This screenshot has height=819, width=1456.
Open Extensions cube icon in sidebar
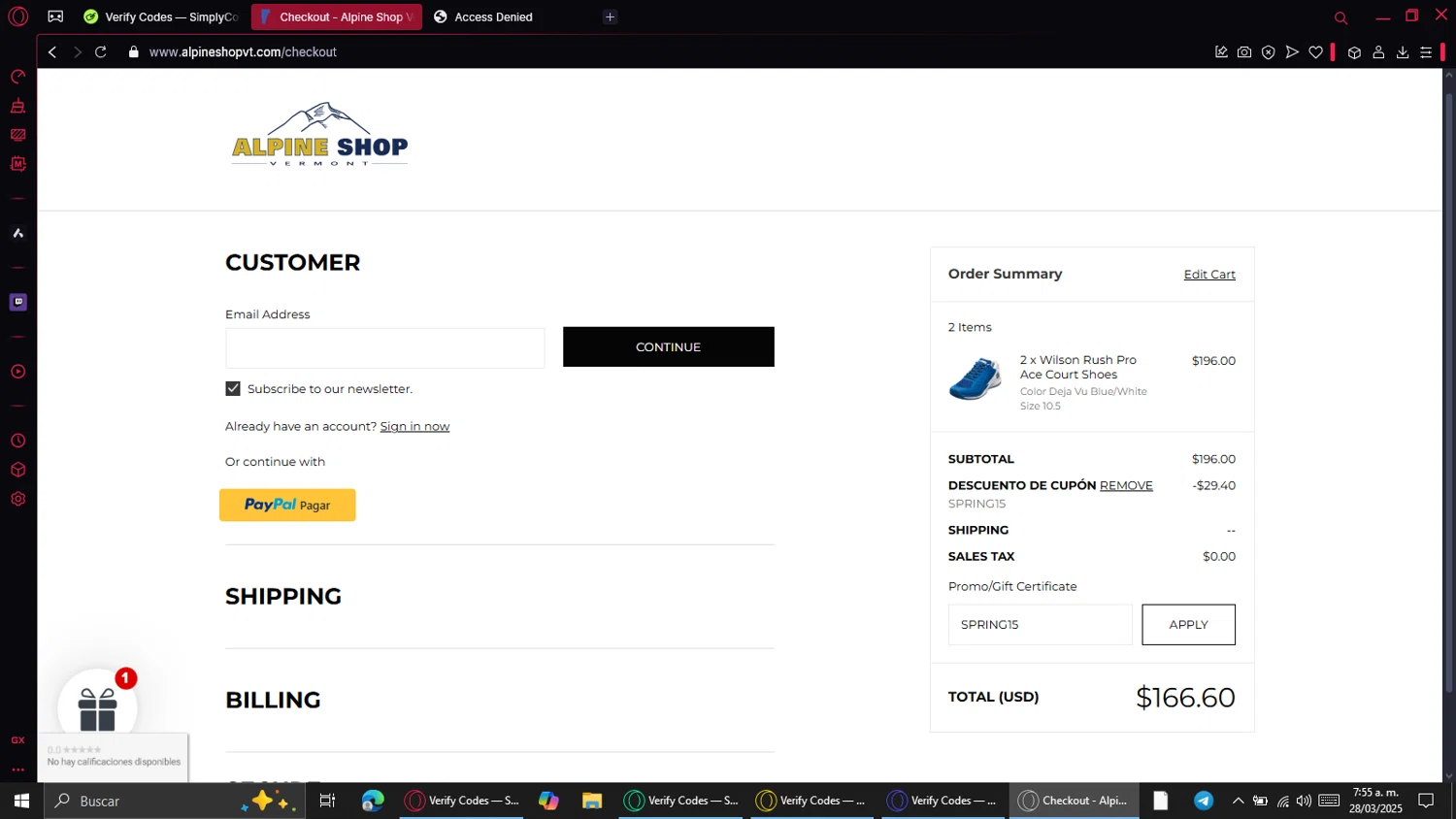point(17,470)
